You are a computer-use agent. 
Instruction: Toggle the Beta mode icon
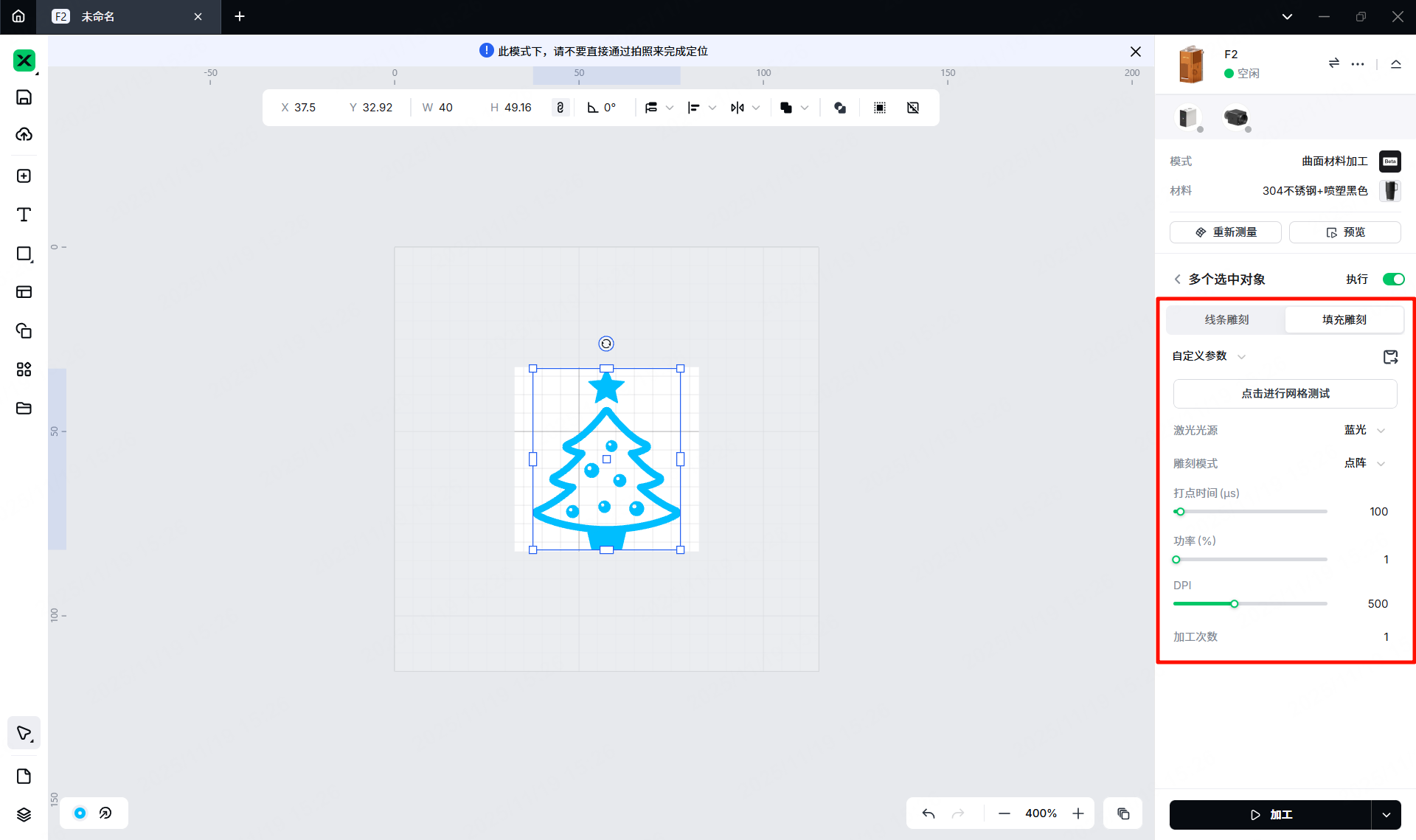pyautogui.click(x=1390, y=162)
